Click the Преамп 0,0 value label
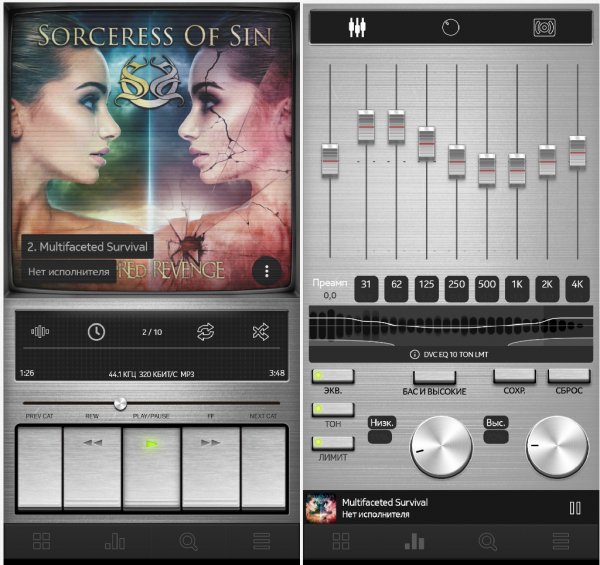 click(330, 289)
